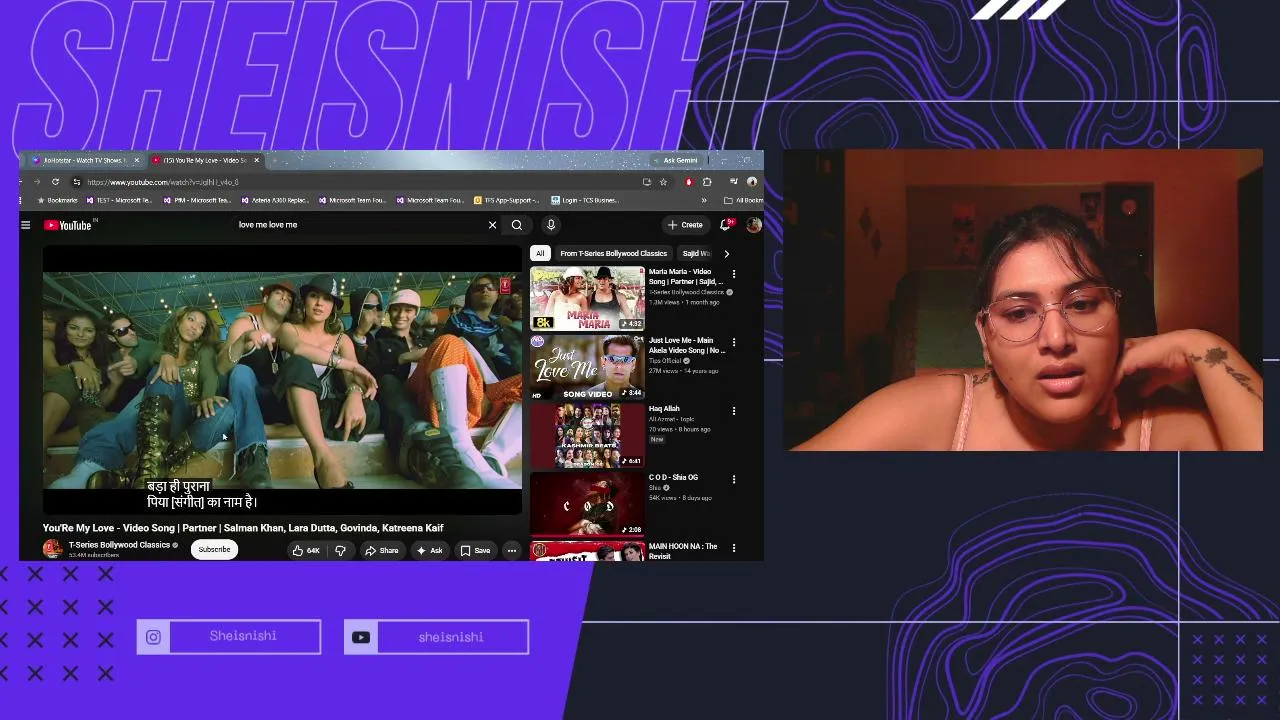The image size is (1280, 720).
Task: Click the Chrome address bar URL
Action: (162, 182)
